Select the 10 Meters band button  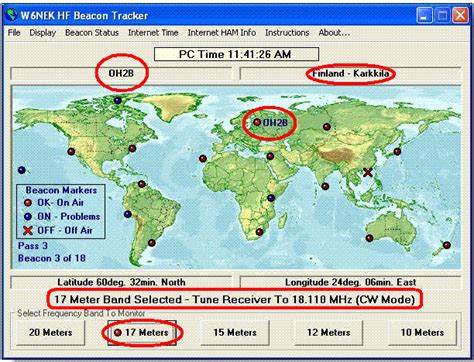pos(422,333)
